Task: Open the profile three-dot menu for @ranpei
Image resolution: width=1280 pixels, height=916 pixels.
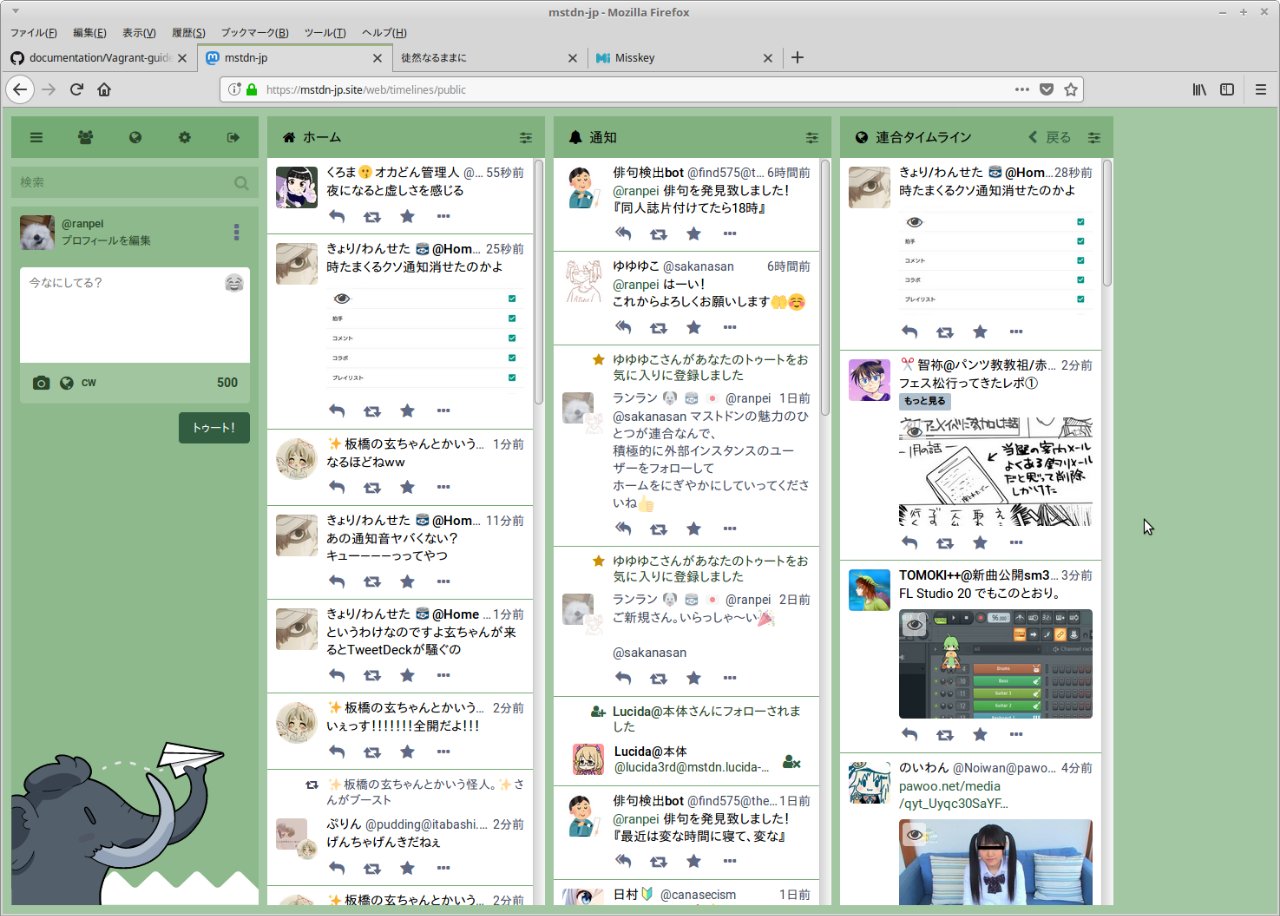Action: pos(236,232)
